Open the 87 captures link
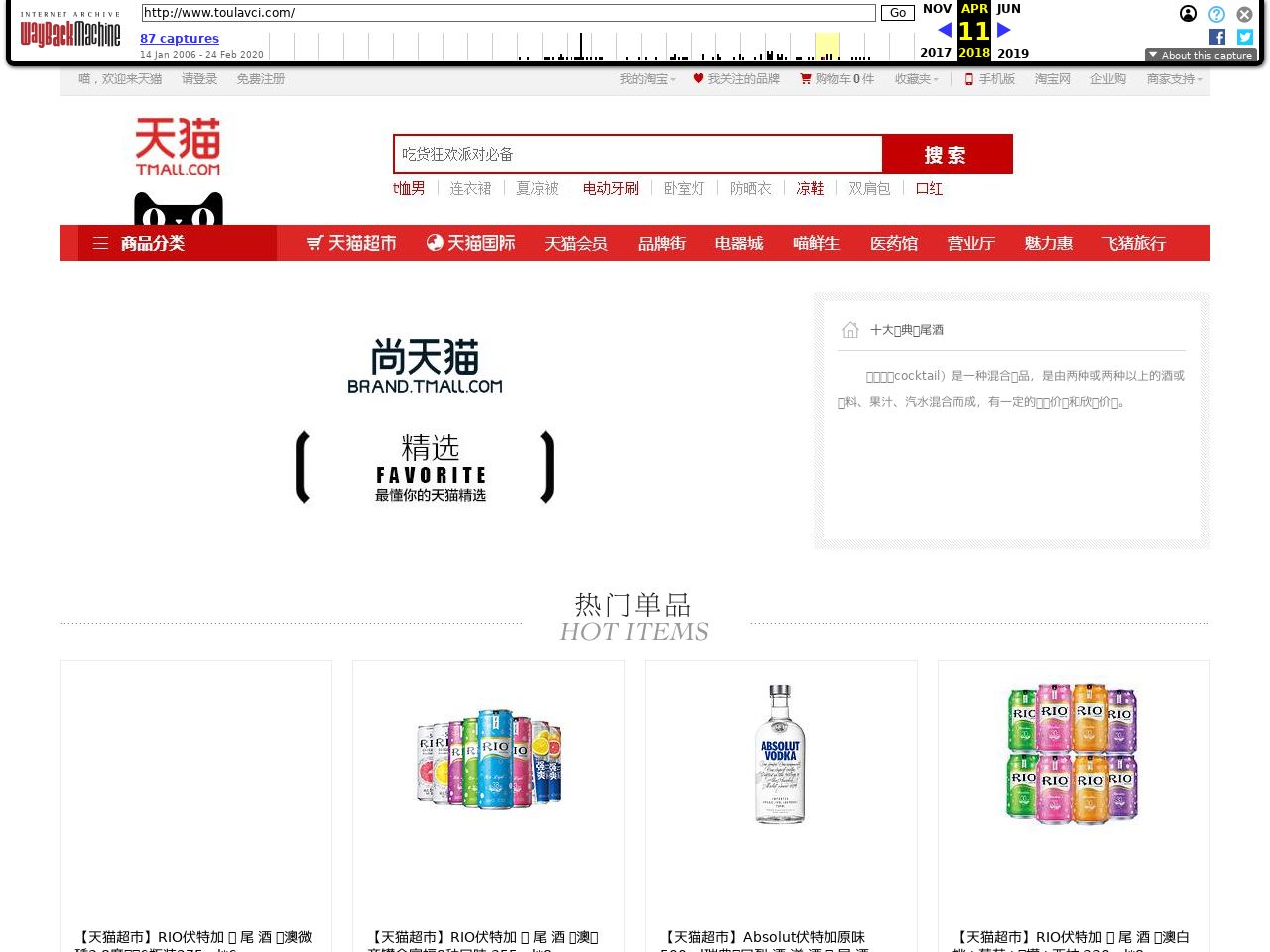Viewport: 1270px width, 952px height. [180, 39]
